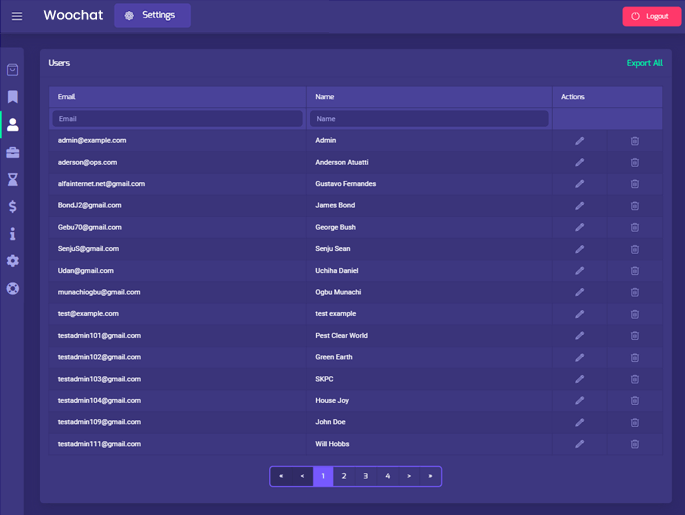Viewport: 685px width, 515px height.
Task: Open the gear settings sidebar icon
Action: click(12, 261)
